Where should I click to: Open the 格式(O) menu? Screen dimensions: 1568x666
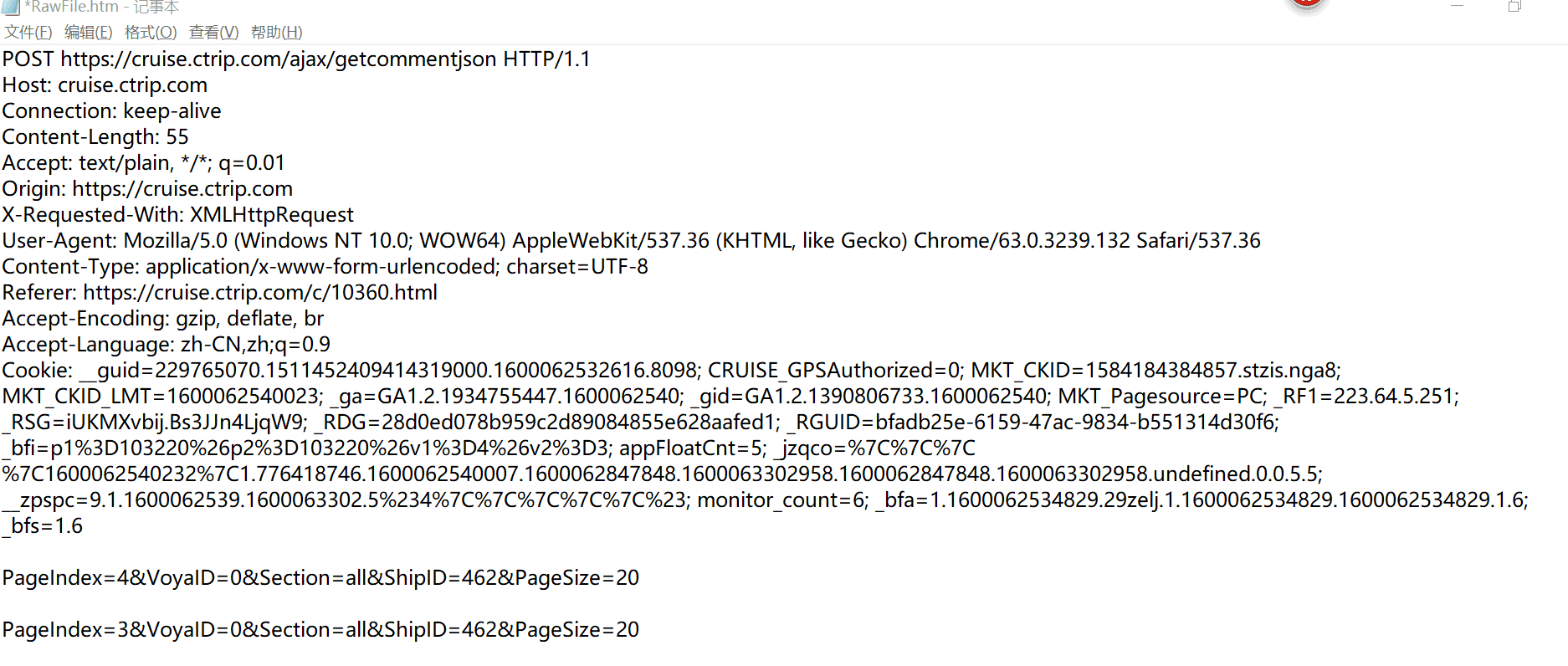[151, 32]
